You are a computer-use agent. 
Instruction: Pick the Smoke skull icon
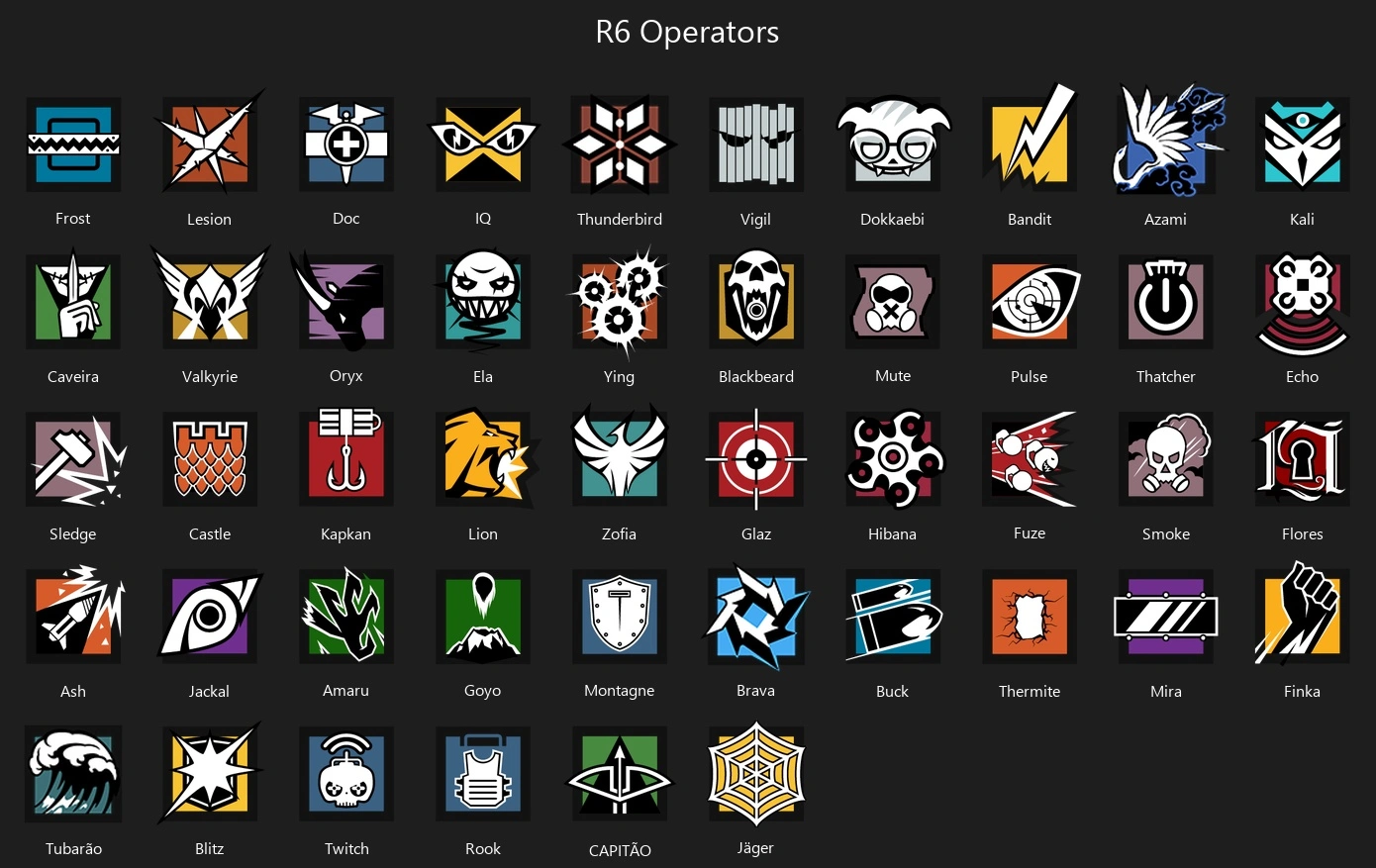[1166, 458]
